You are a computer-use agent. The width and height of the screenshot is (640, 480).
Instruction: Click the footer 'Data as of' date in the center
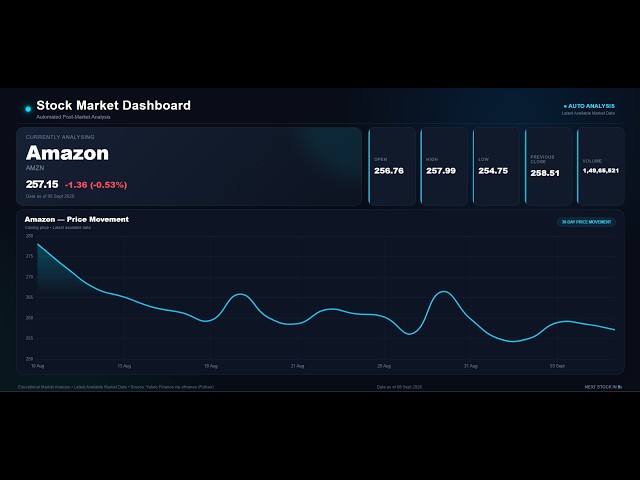click(399, 387)
